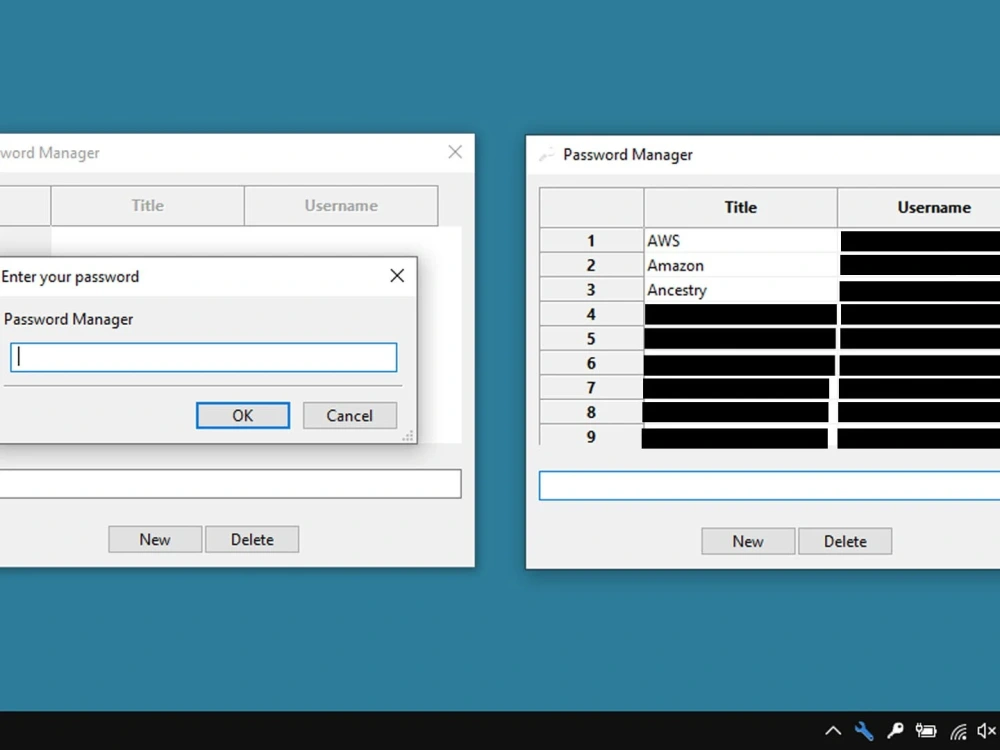Focus the password entry field in the dialog

203,357
